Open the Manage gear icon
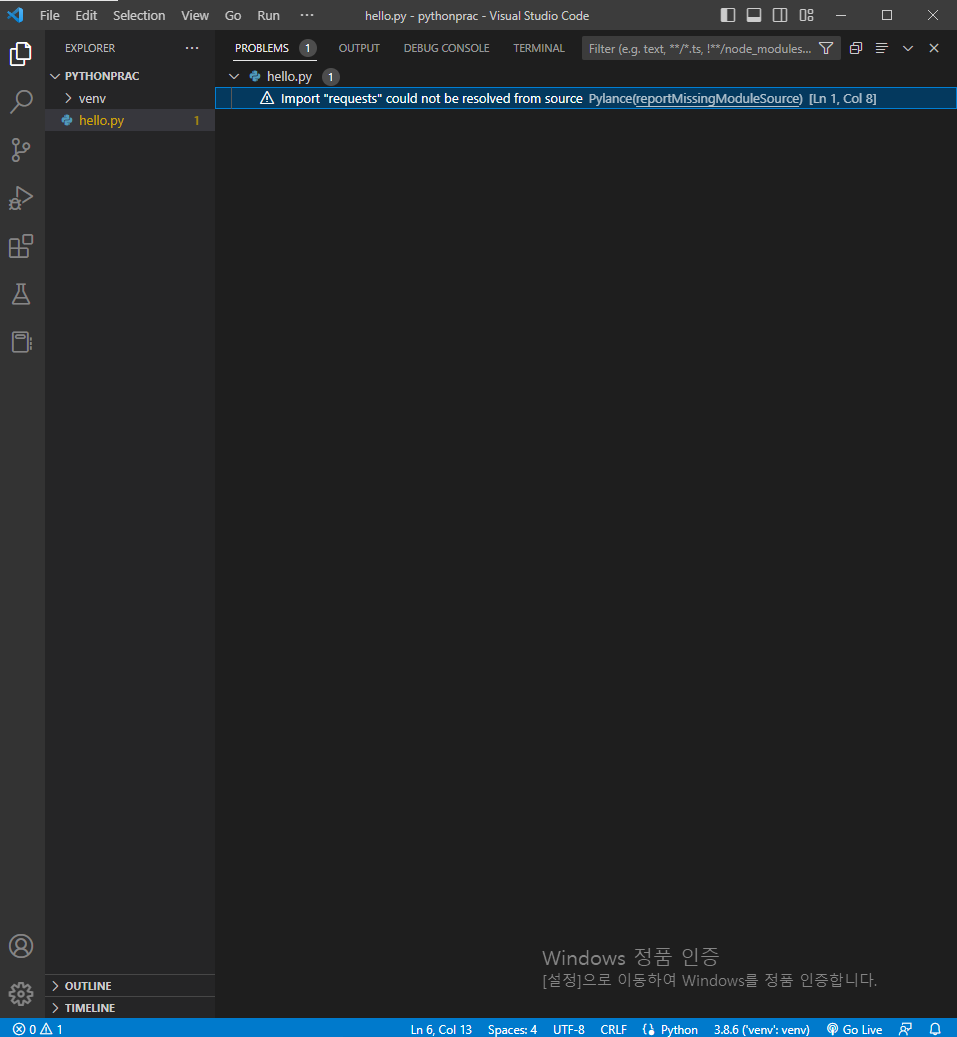 click(x=21, y=993)
